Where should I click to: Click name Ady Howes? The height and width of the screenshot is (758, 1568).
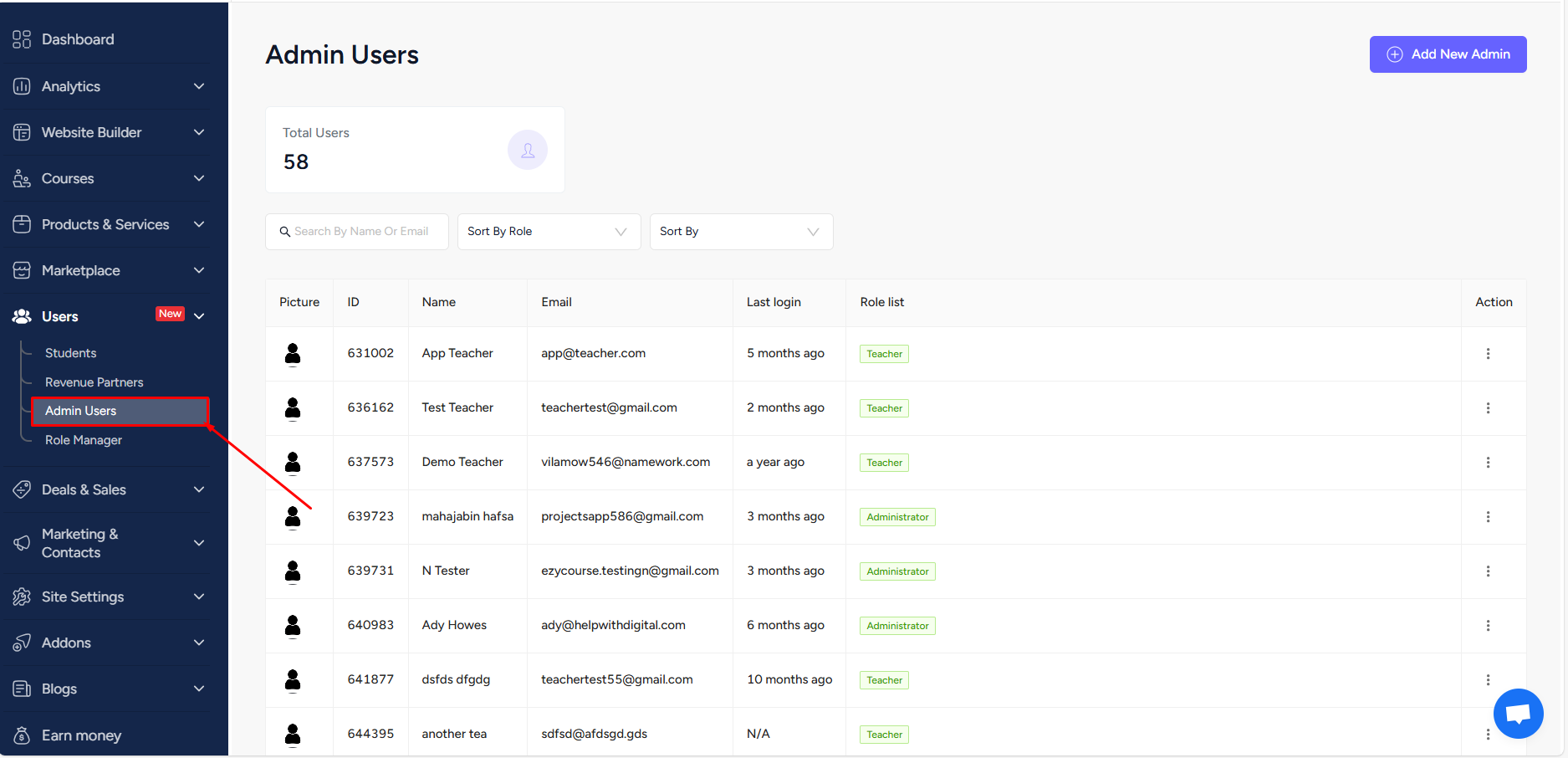tap(454, 625)
